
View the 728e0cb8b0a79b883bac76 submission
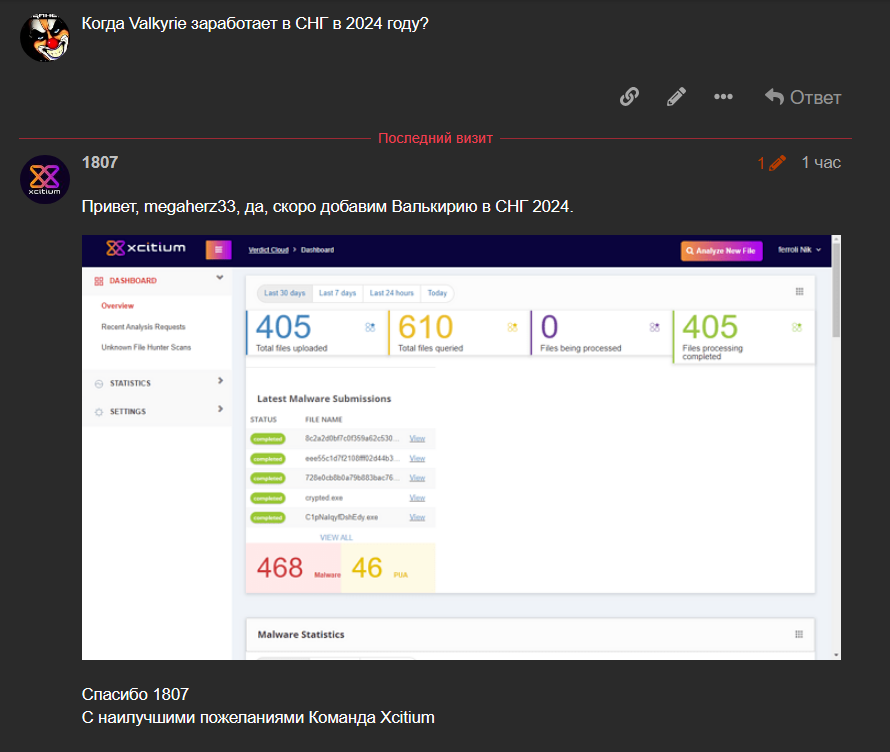(x=417, y=478)
